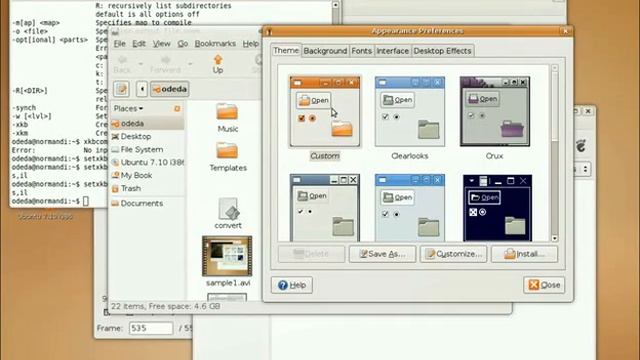Click the odeda path bar button
Viewport: 640px width, 360px height.
pos(169,89)
